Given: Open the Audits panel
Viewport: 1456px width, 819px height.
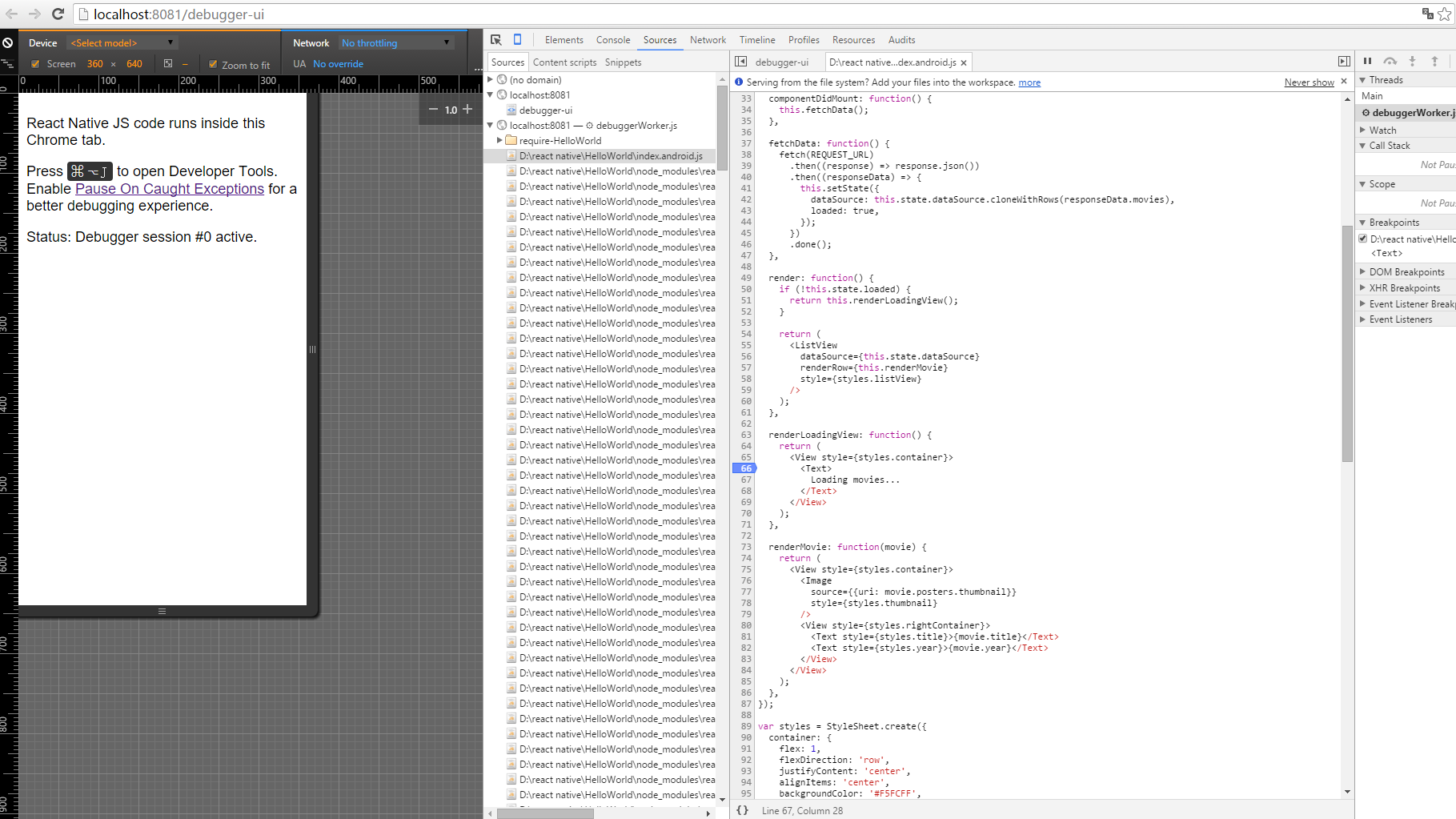Looking at the screenshot, I should [901, 40].
